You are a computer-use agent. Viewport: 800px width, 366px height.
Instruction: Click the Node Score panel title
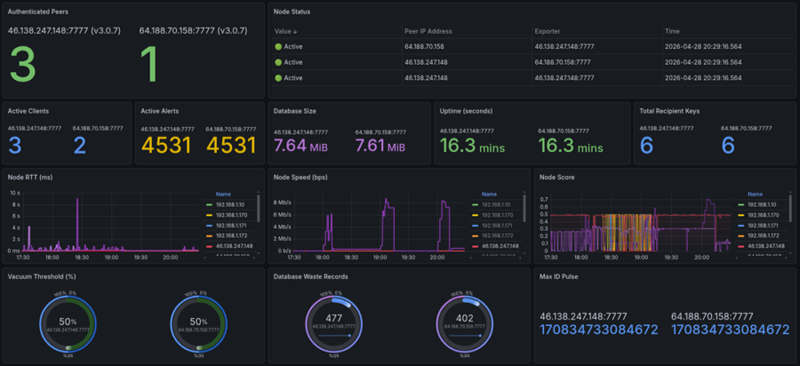(557, 177)
